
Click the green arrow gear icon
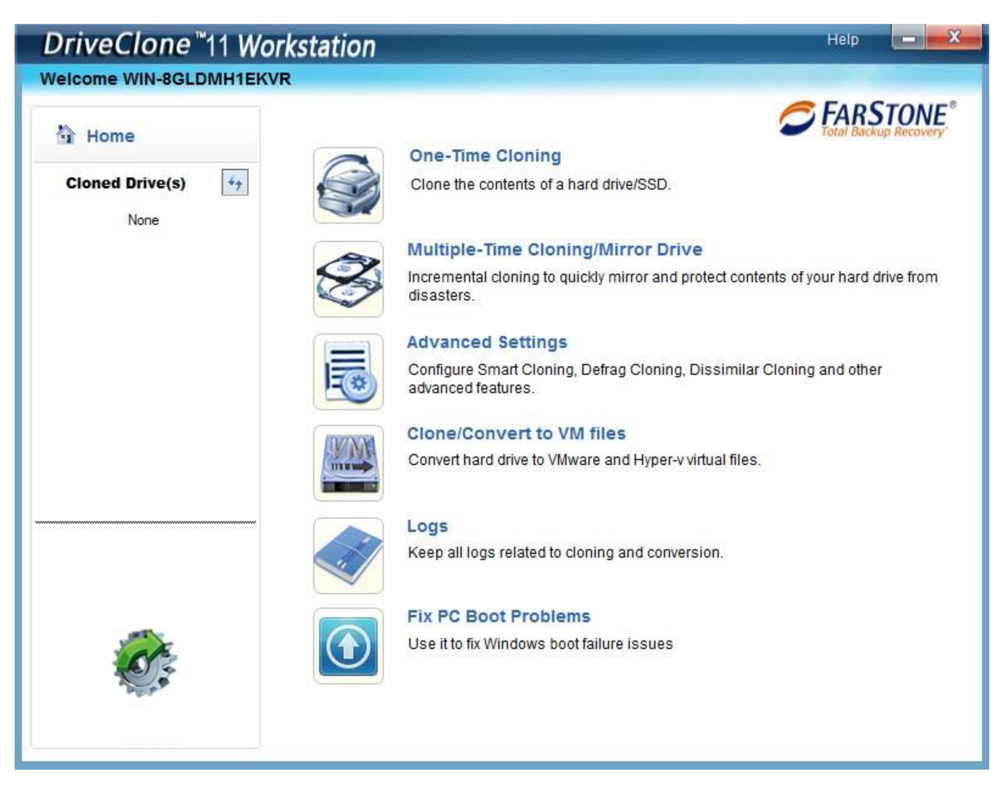pos(144,662)
